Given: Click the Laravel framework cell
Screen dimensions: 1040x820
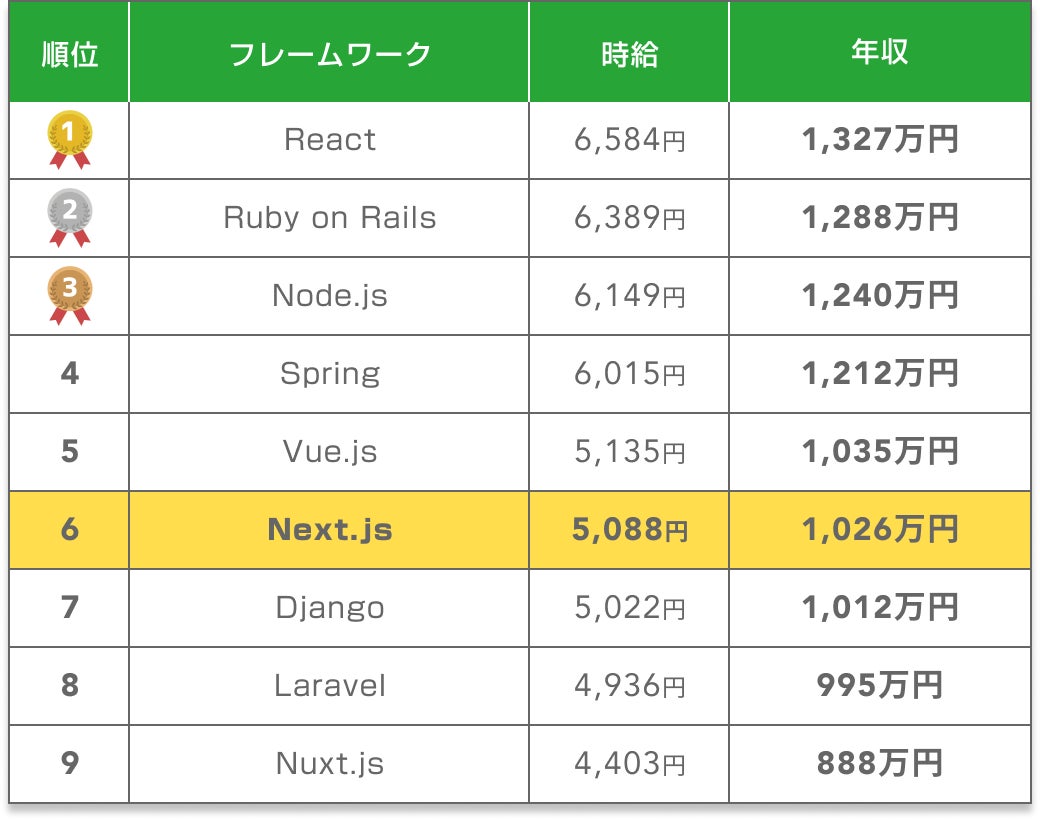Looking at the screenshot, I should pyautogui.click(x=330, y=685).
